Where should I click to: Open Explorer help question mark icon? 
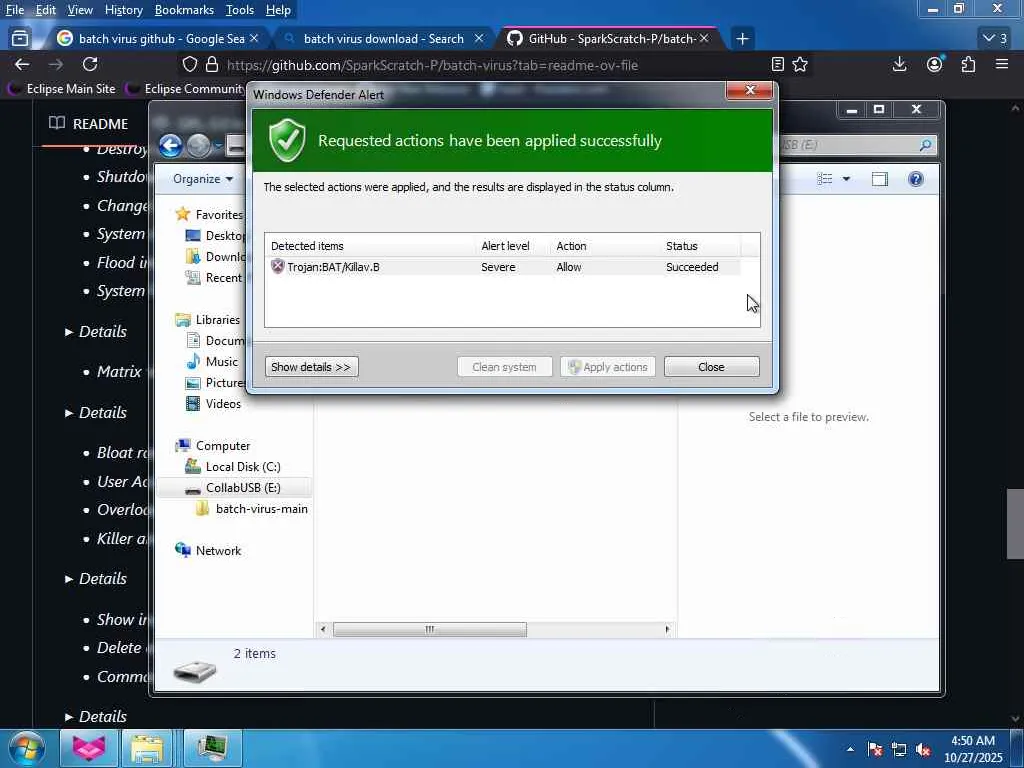coord(916,178)
